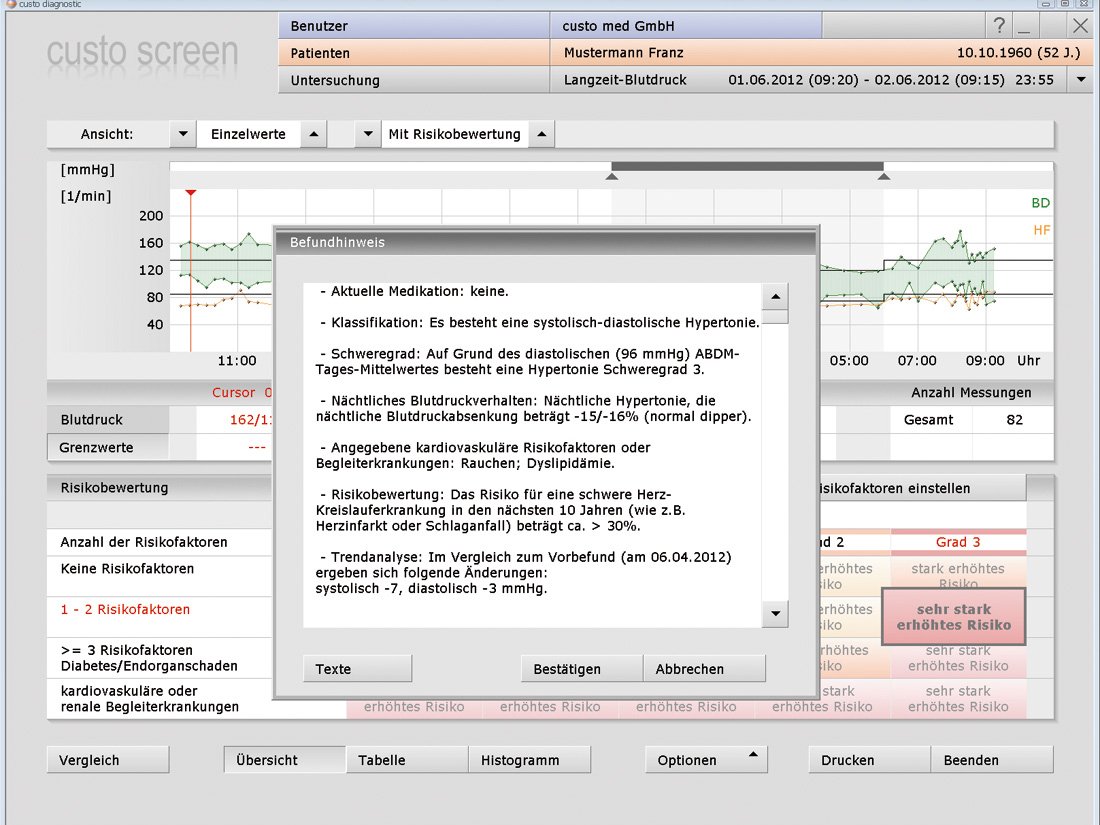Cancel the dialog with Abbrechen
Viewport: 1100px width, 825px height.
click(704, 669)
